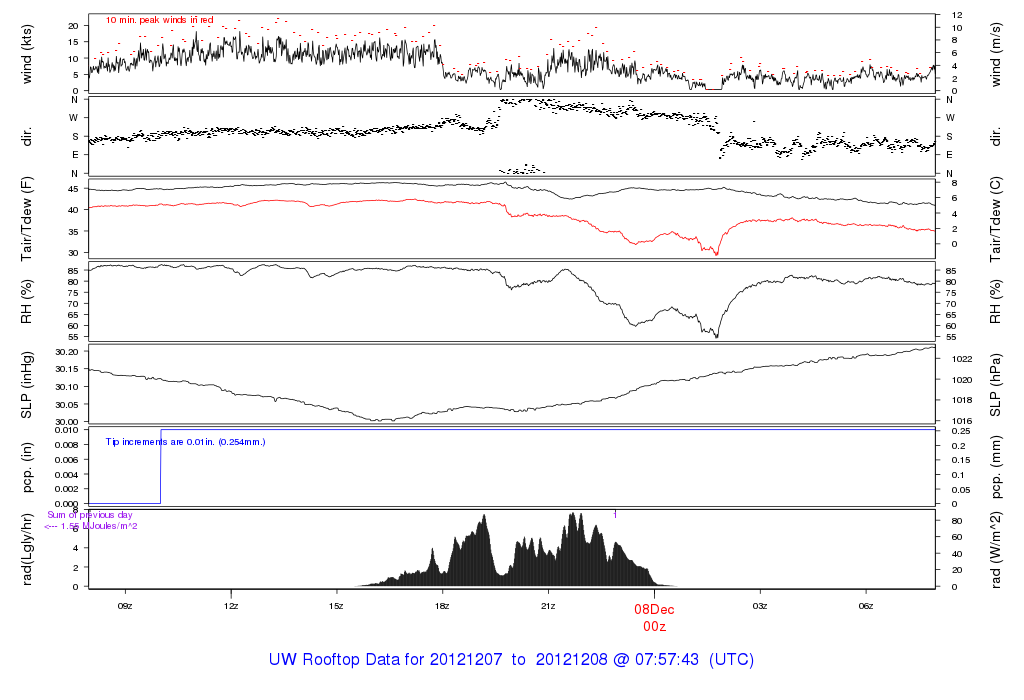Click the 15z time axis label
Screen dimensions: 1024x700
[x=336, y=606]
